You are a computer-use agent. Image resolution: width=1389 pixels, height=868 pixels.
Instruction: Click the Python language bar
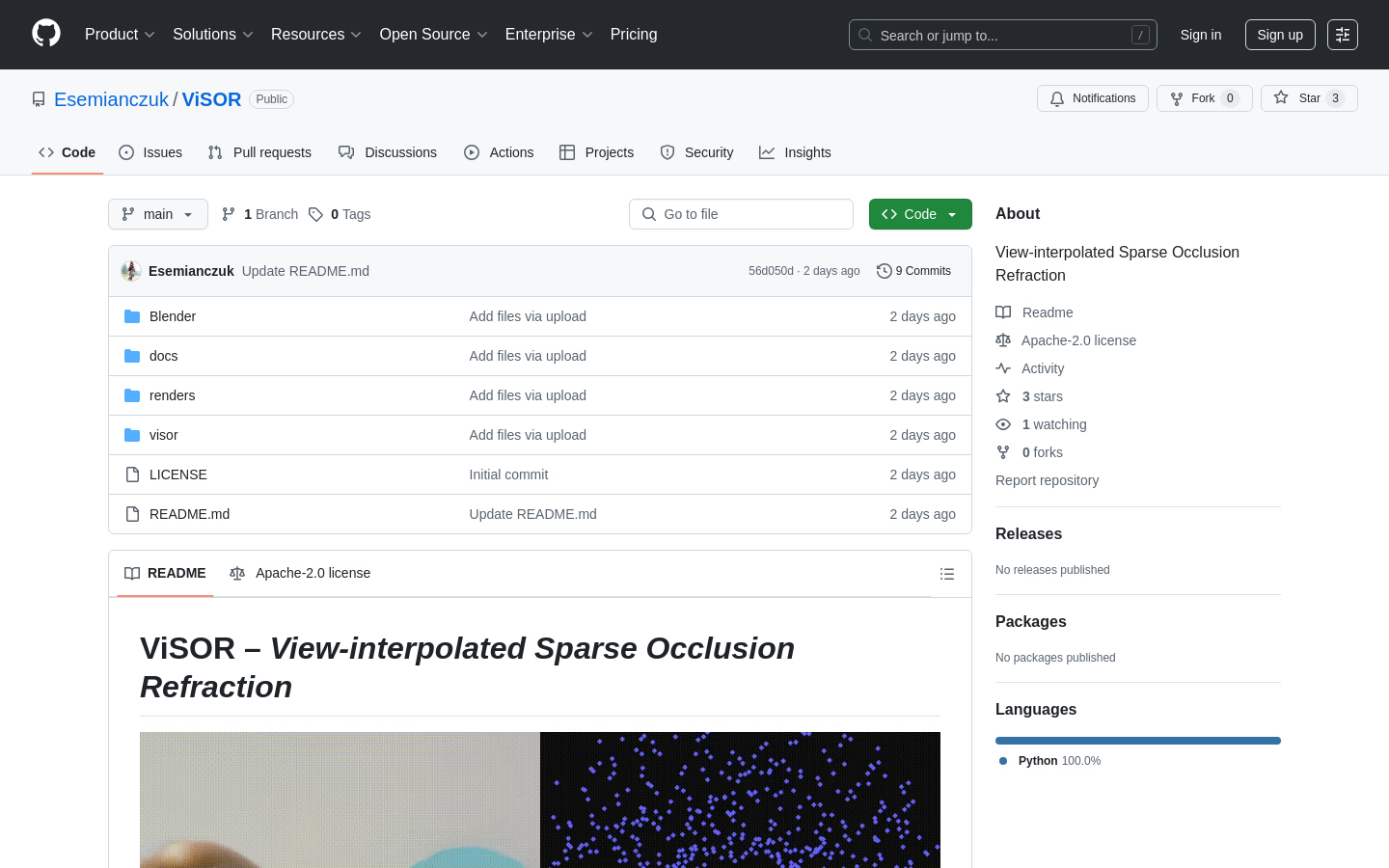pos(1138,741)
